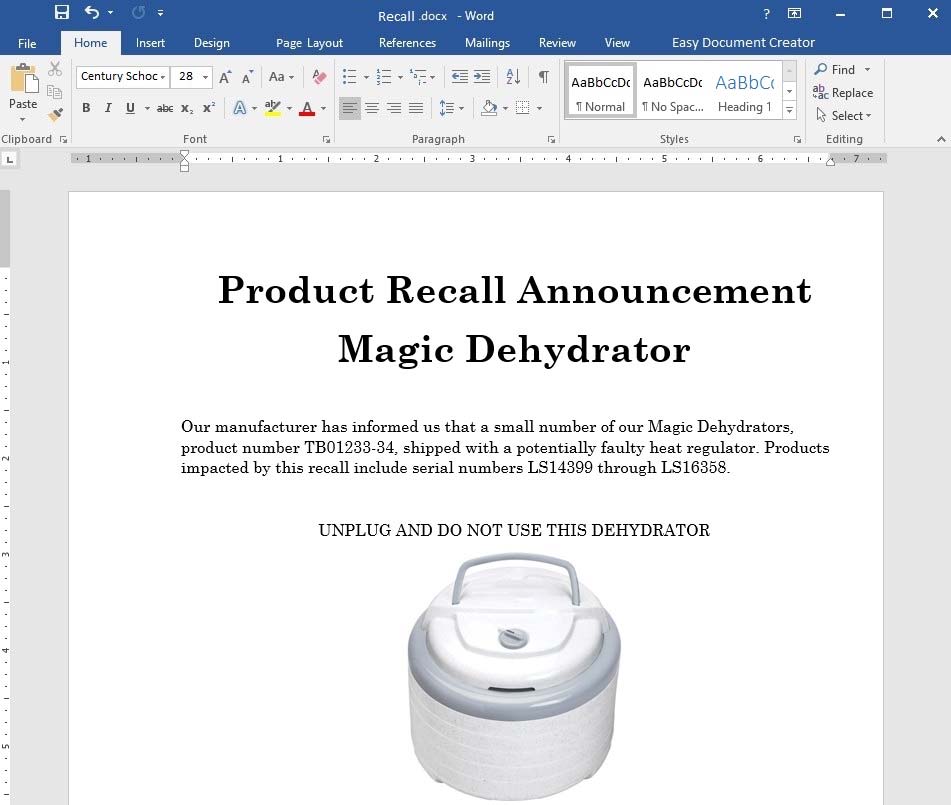Open the Page Layout tab
This screenshot has width=951, height=805.
[309, 43]
